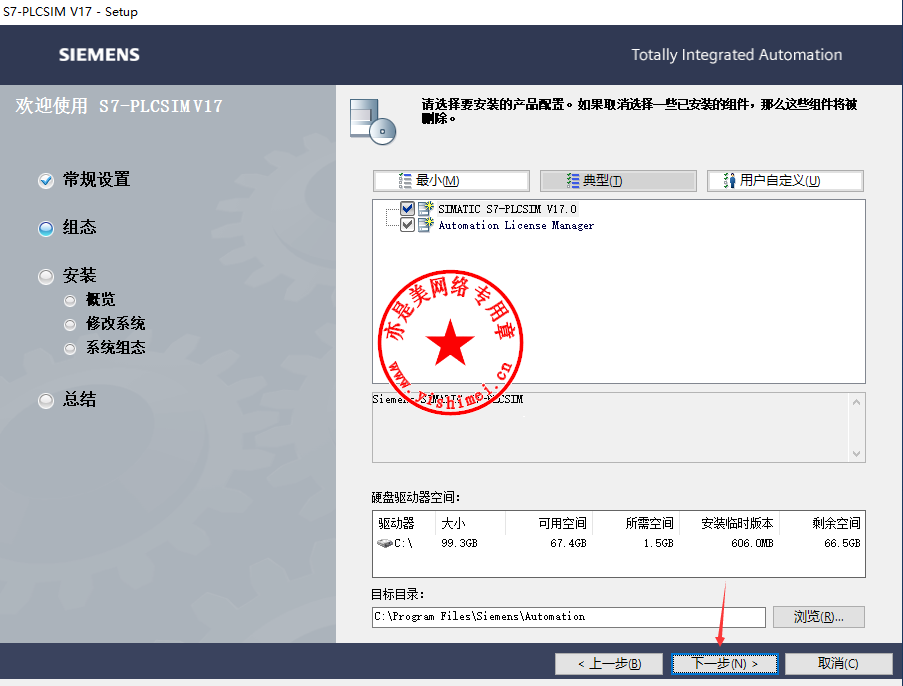Viewport: 903px width, 686px height.
Task: Toggle the Automation License Manager checkbox
Action: click(x=407, y=225)
